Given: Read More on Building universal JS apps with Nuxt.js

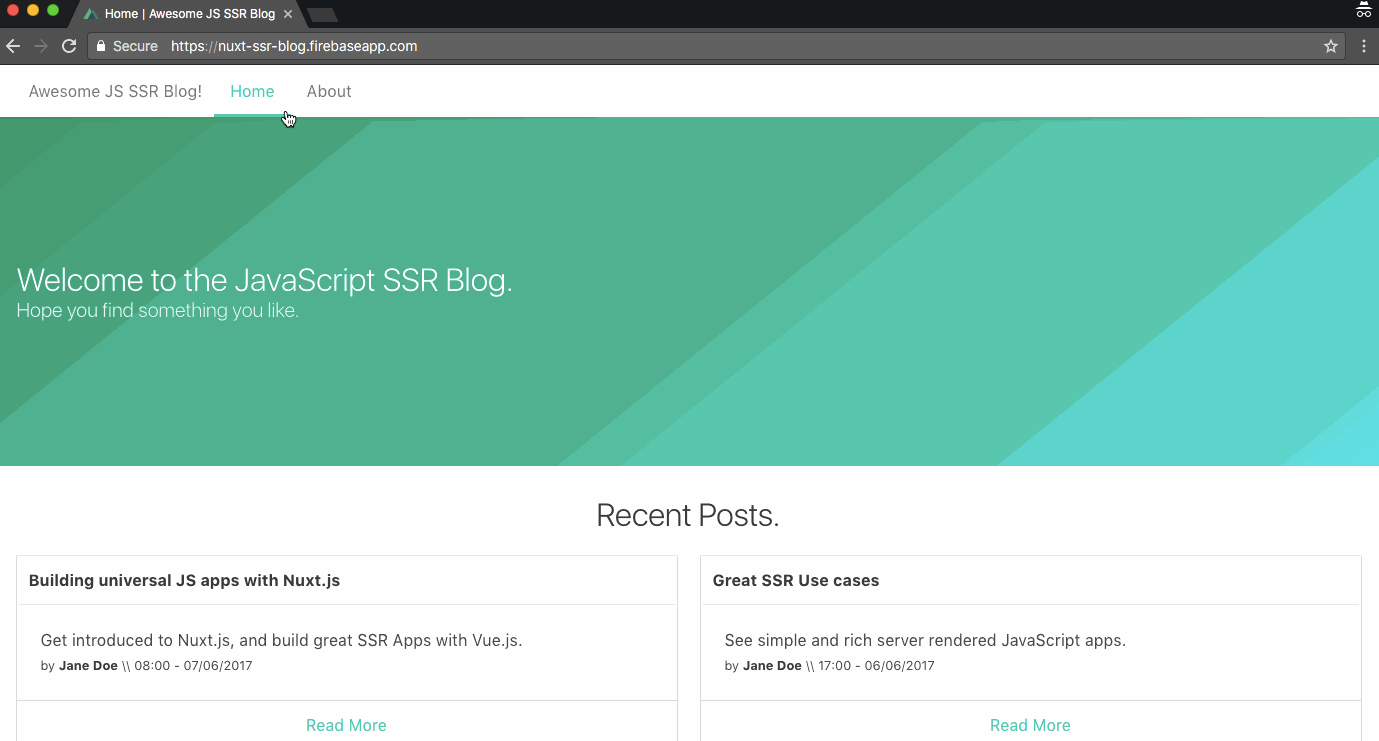Looking at the screenshot, I should point(346,724).
